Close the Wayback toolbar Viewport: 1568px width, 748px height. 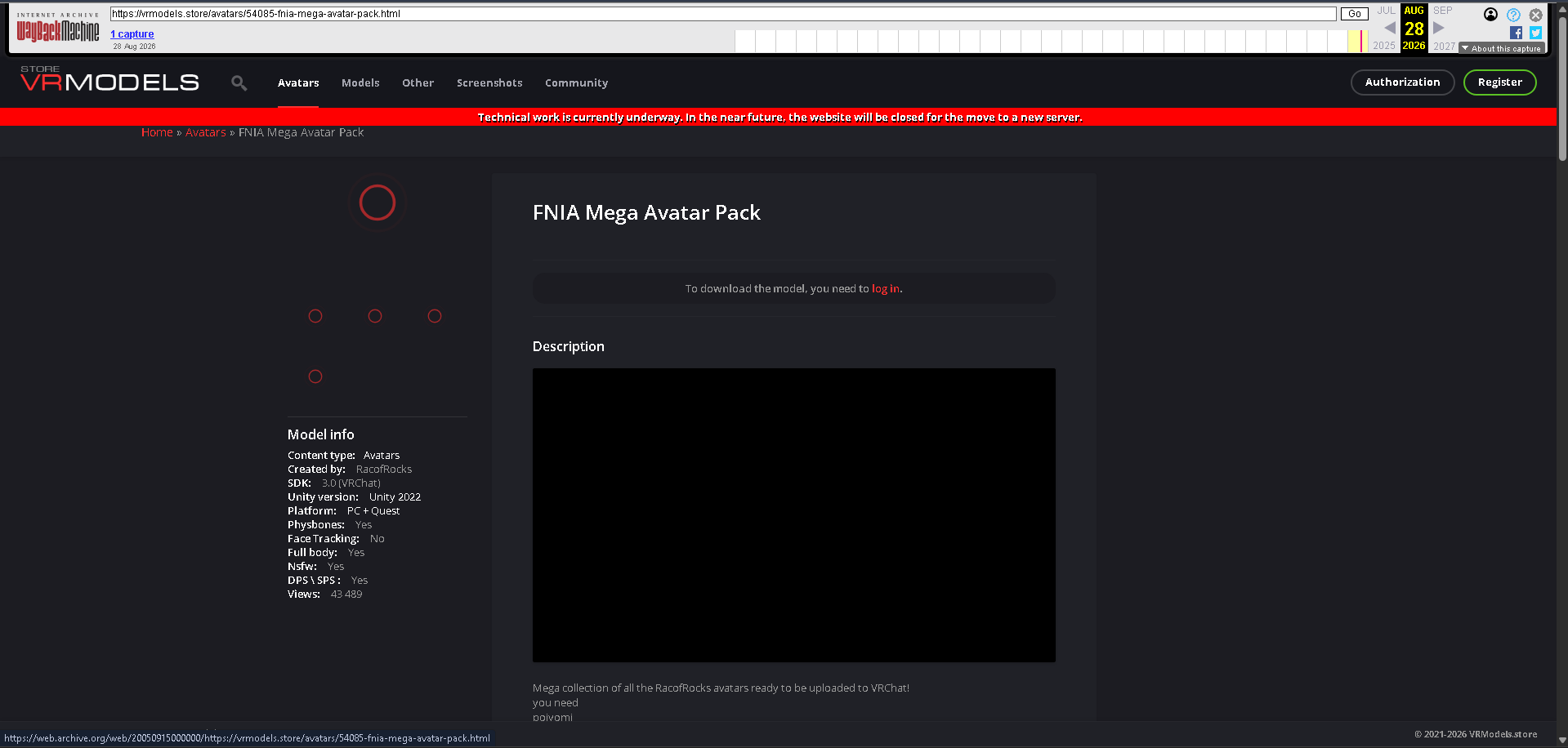point(1536,15)
